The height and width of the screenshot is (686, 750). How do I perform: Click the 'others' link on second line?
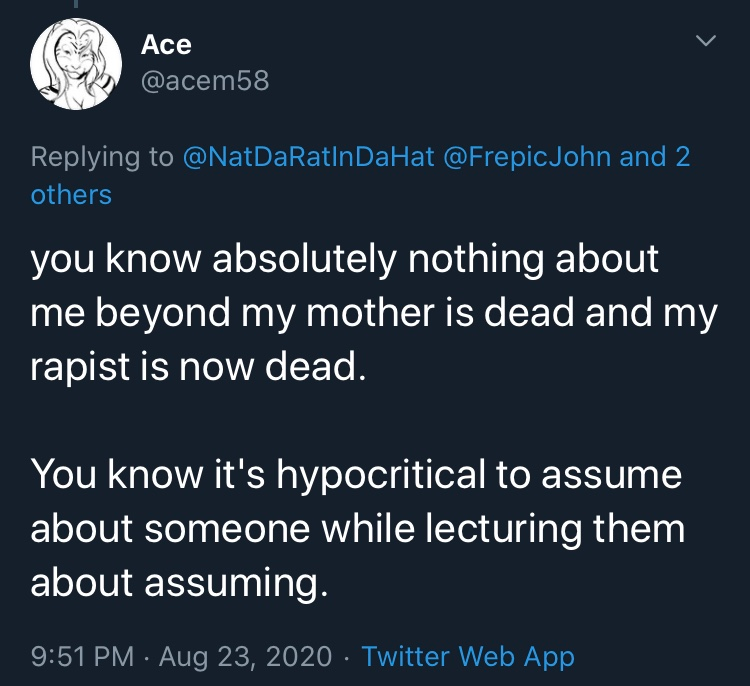point(71,195)
